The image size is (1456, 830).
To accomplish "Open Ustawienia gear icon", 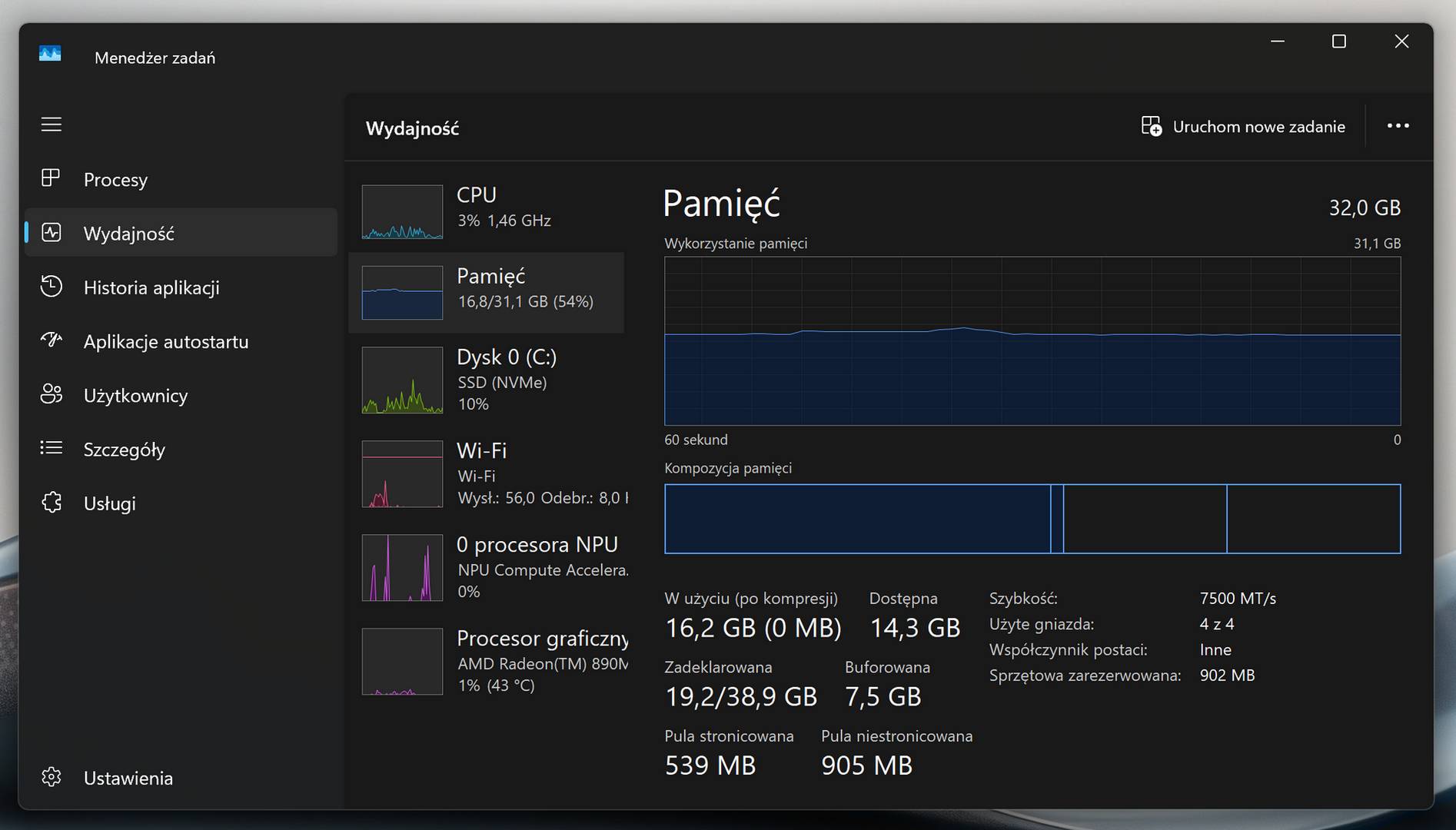I will click(x=52, y=777).
